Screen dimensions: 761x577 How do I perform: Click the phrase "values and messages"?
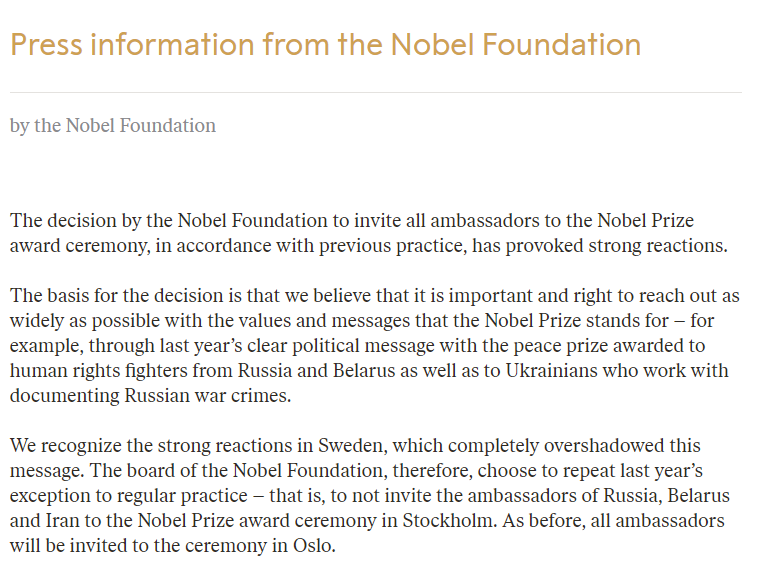click(303, 321)
